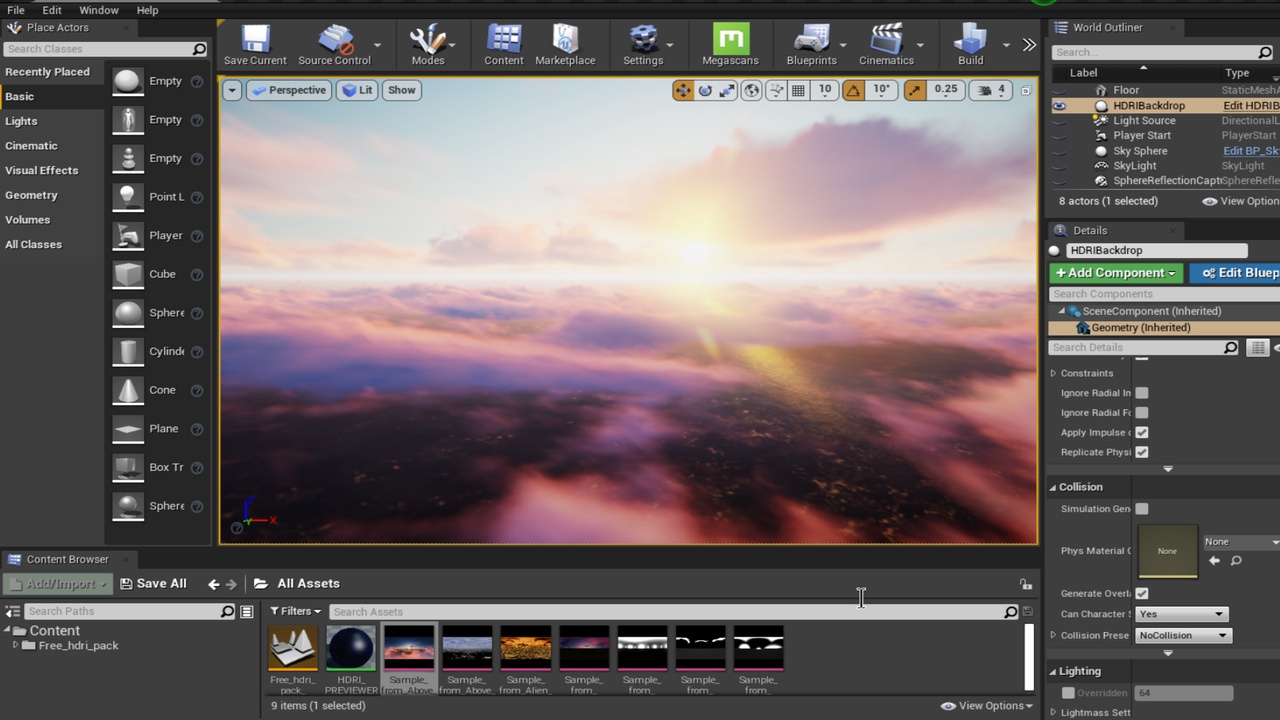Open the Collision Presets NoCollision dropdown
The height and width of the screenshot is (720, 1280).
(1183, 635)
